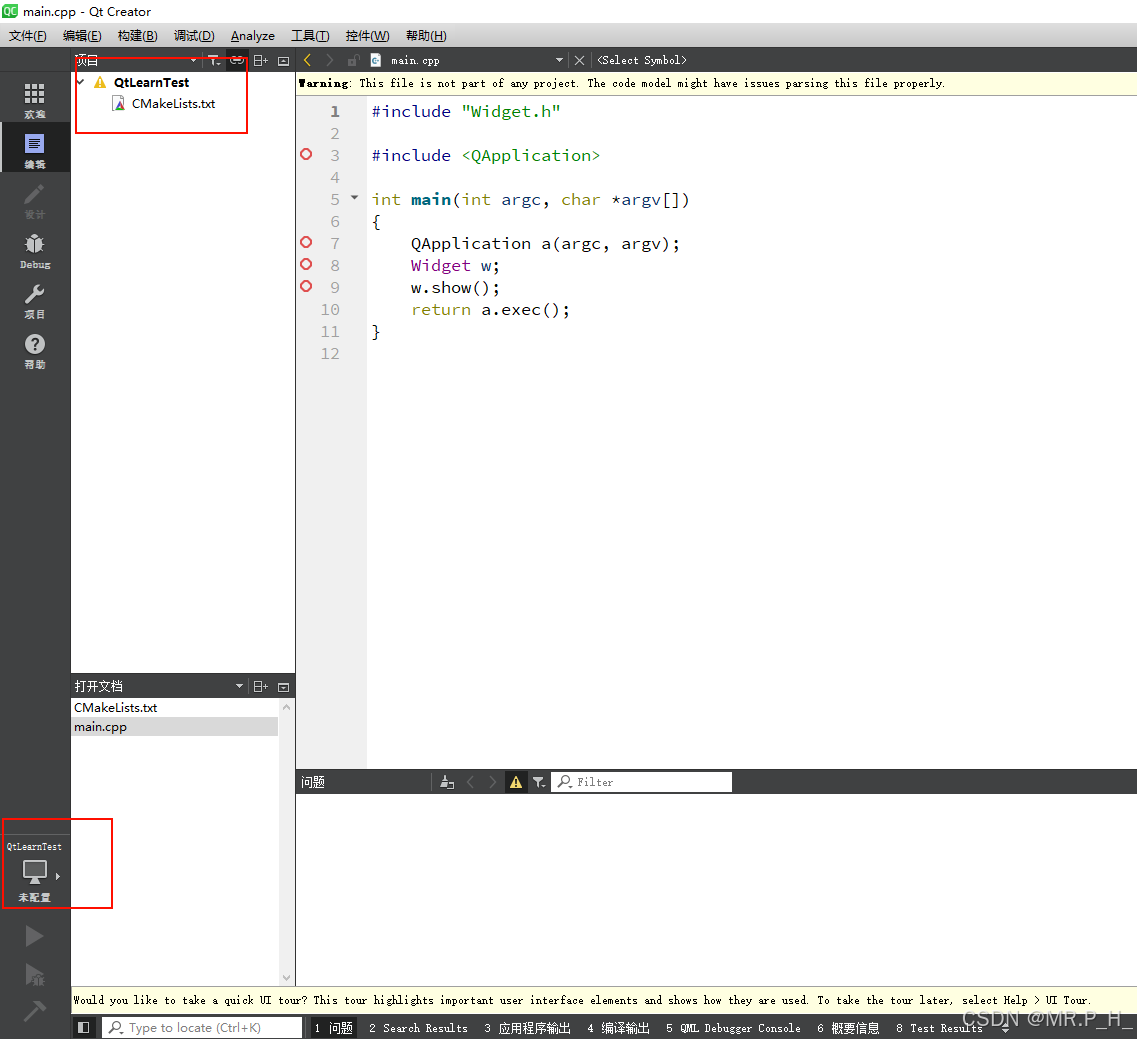
Task: Open the 构建(B) menu
Action: point(137,36)
